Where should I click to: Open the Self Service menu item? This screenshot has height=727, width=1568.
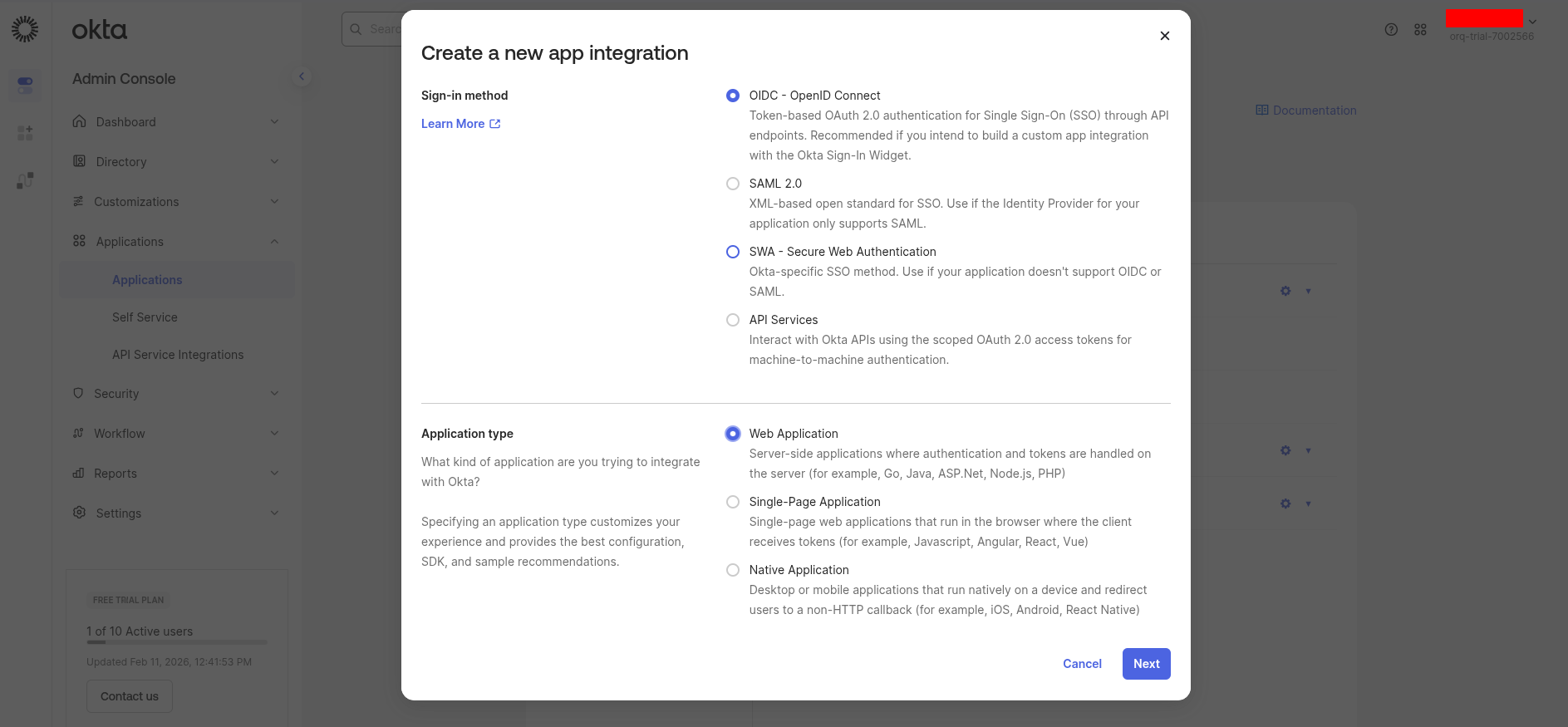145,317
